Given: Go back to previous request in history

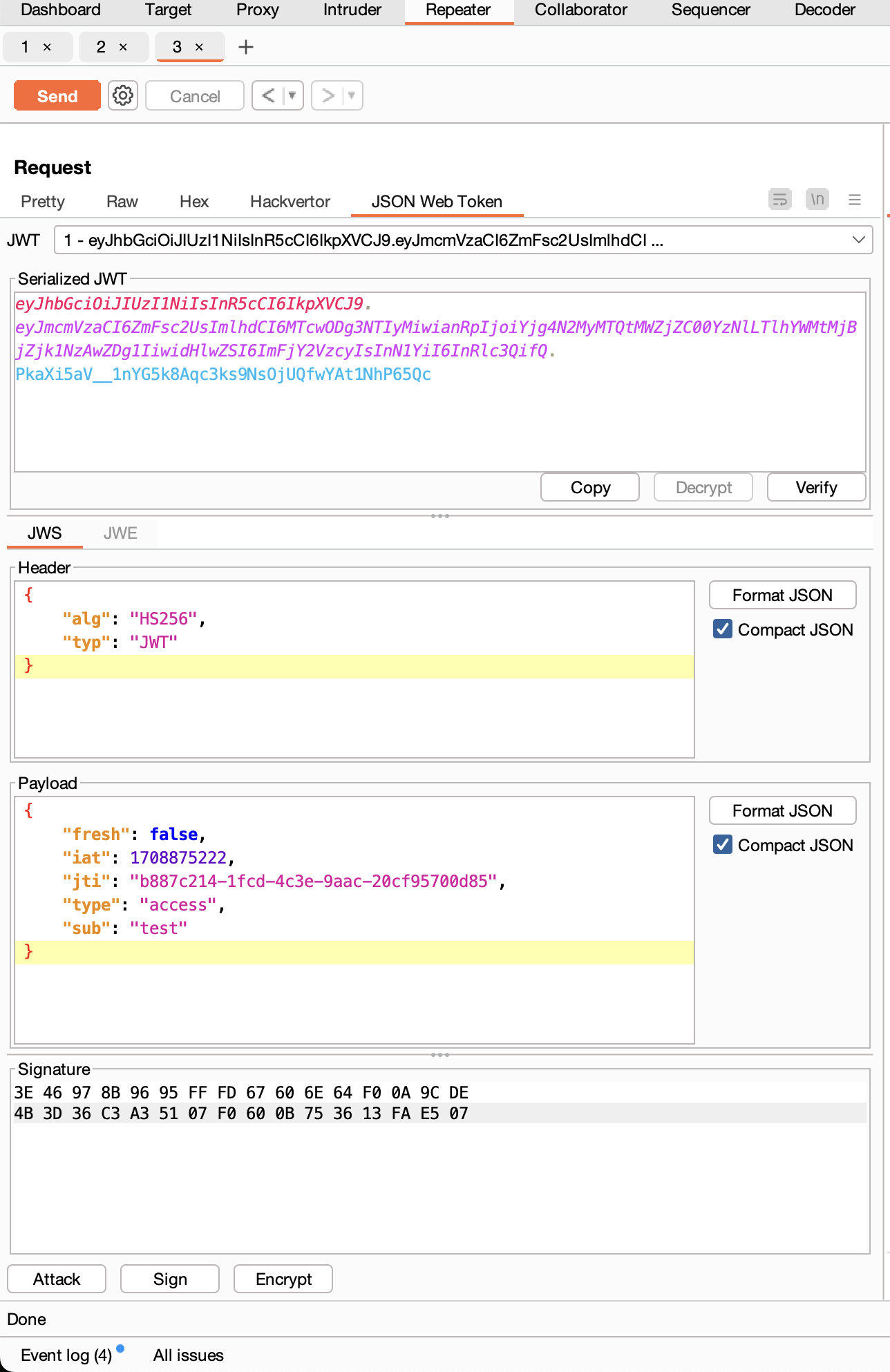Looking at the screenshot, I should tap(269, 95).
